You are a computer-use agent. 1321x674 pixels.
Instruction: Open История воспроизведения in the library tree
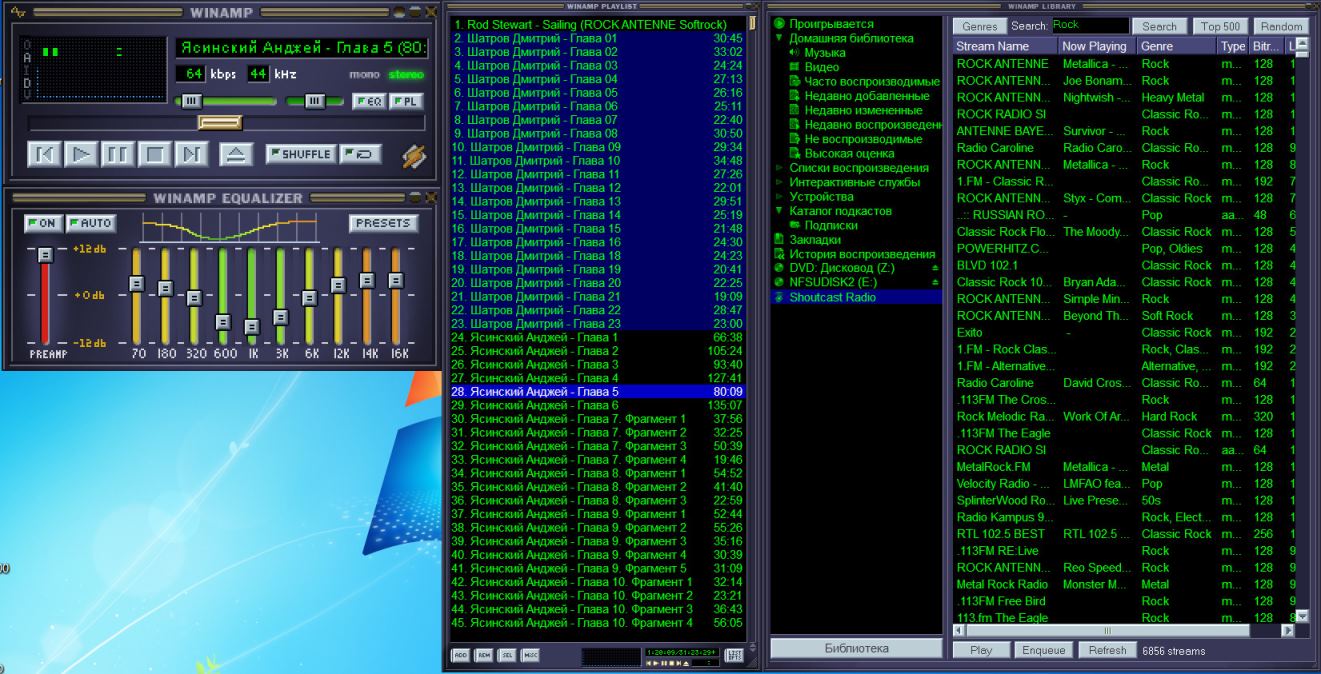pyautogui.click(x=862, y=255)
